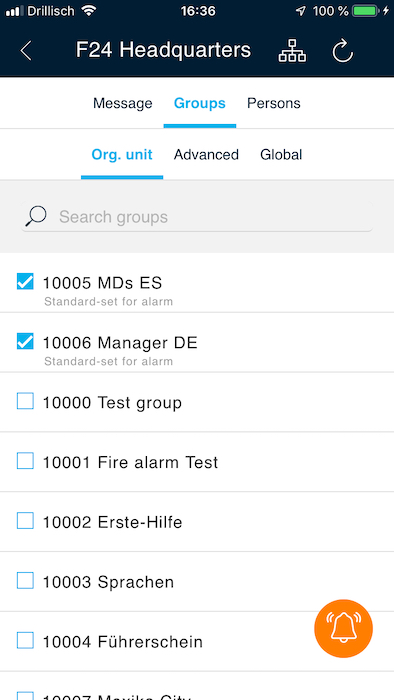Image resolution: width=394 pixels, height=700 pixels.
Task: Select the 10004 Führerschein group label
Action: 123,642
